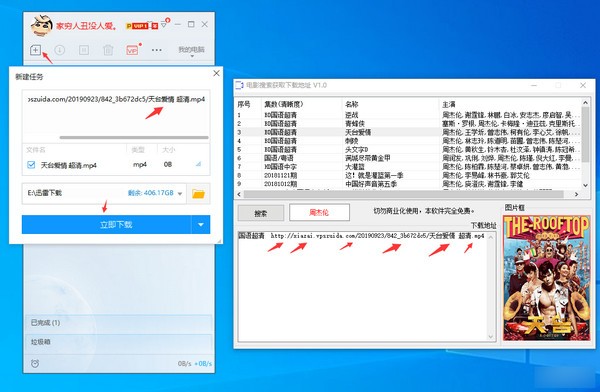
Task: Select the 天台爱情 row in results list
Action: 408,132
